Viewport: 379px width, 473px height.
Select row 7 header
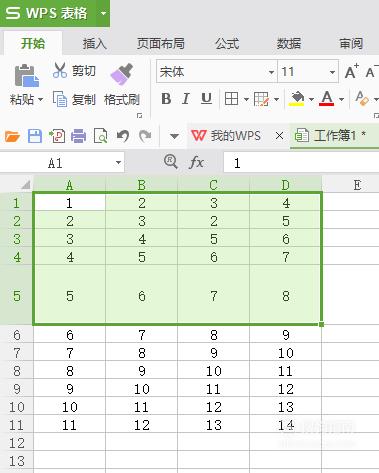17,353
